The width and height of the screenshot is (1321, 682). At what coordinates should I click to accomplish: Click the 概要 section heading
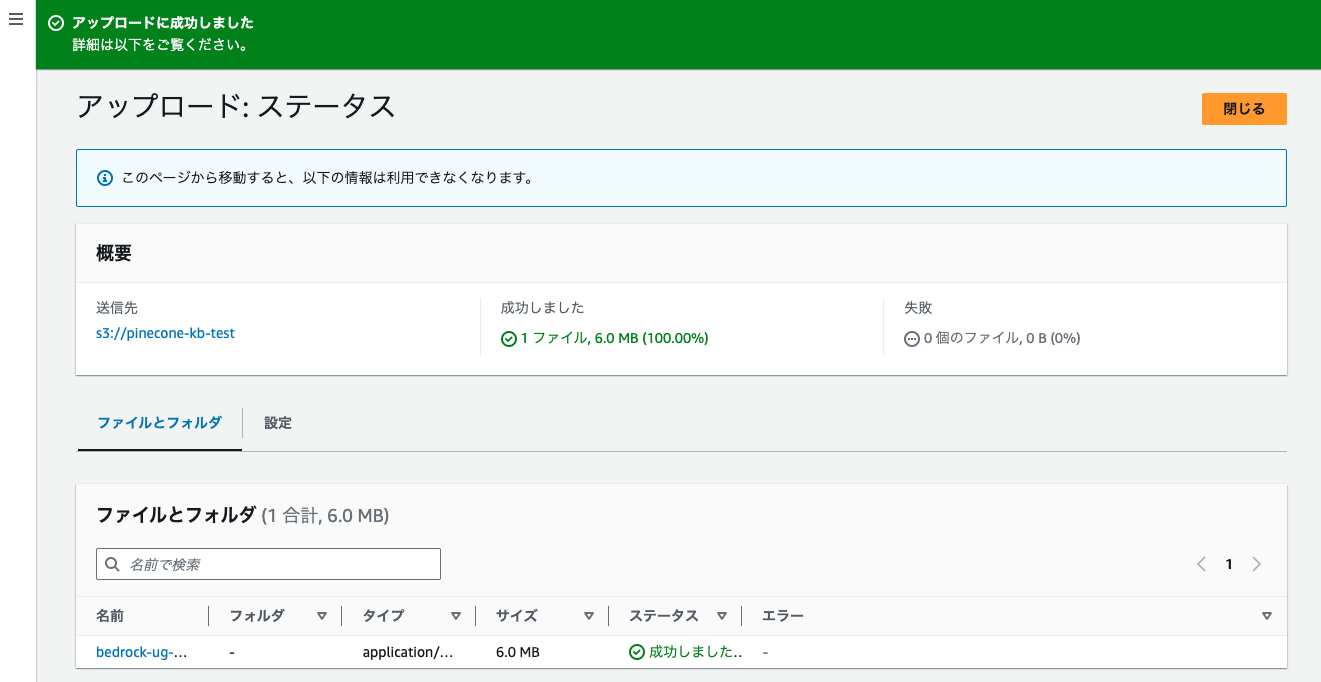pyautogui.click(x=114, y=254)
